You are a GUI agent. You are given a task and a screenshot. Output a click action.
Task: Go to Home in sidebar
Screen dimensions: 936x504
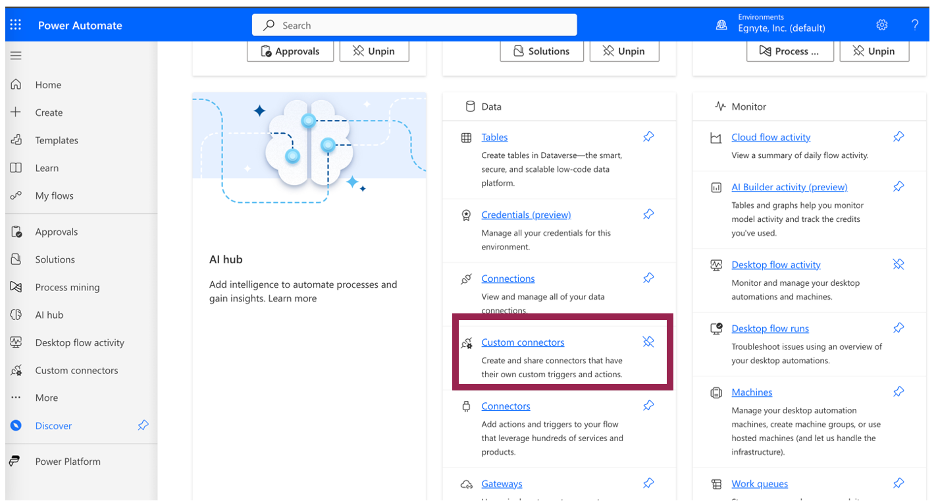(x=48, y=85)
